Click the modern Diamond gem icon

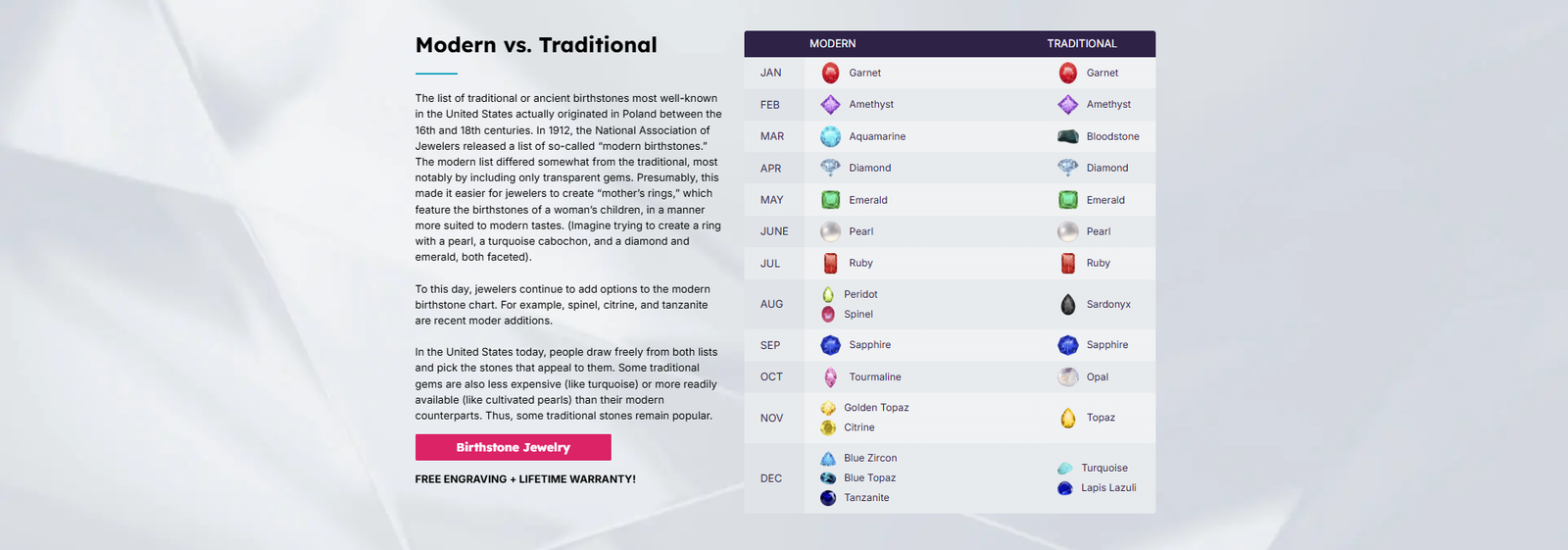[x=830, y=168]
